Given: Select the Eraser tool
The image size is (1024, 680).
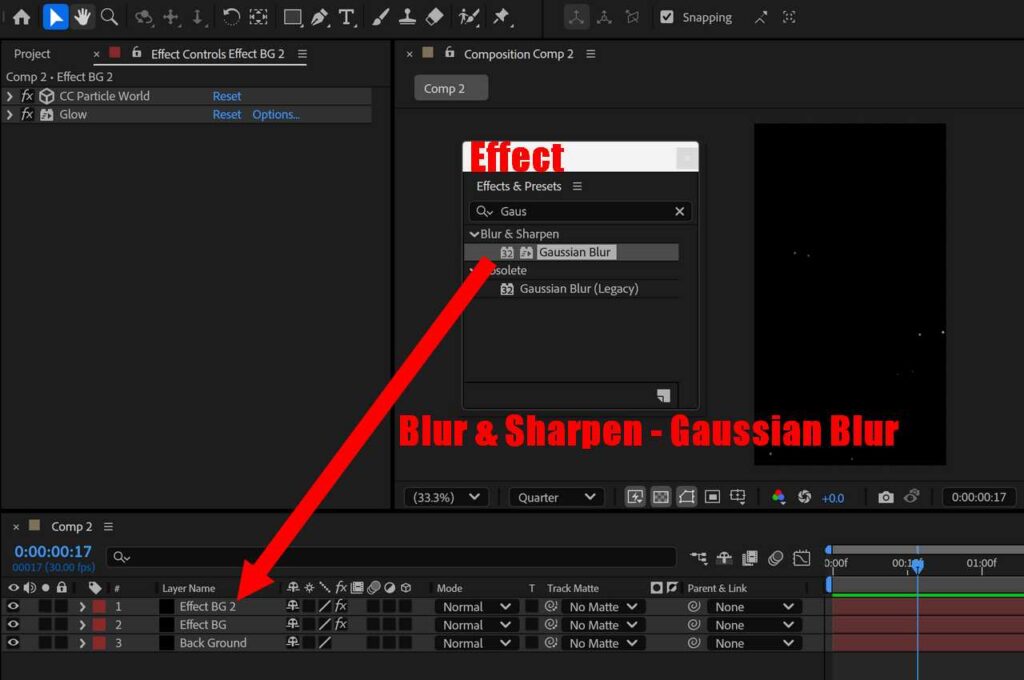Looking at the screenshot, I should [435, 17].
